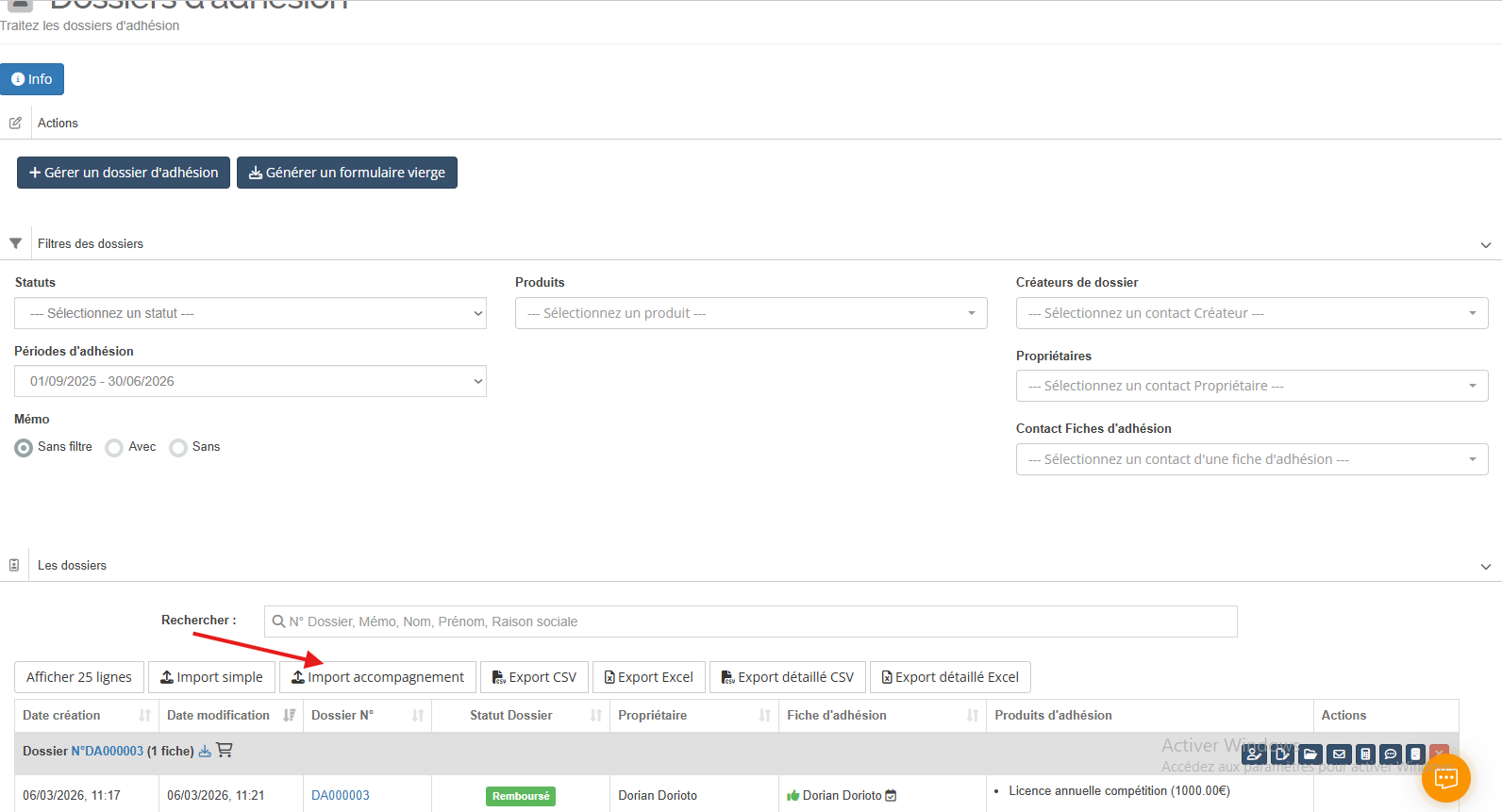Select the 'Avec' memo radio option
Image resolution: width=1502 pixels, height=812 pixels.
pos(114,448)
